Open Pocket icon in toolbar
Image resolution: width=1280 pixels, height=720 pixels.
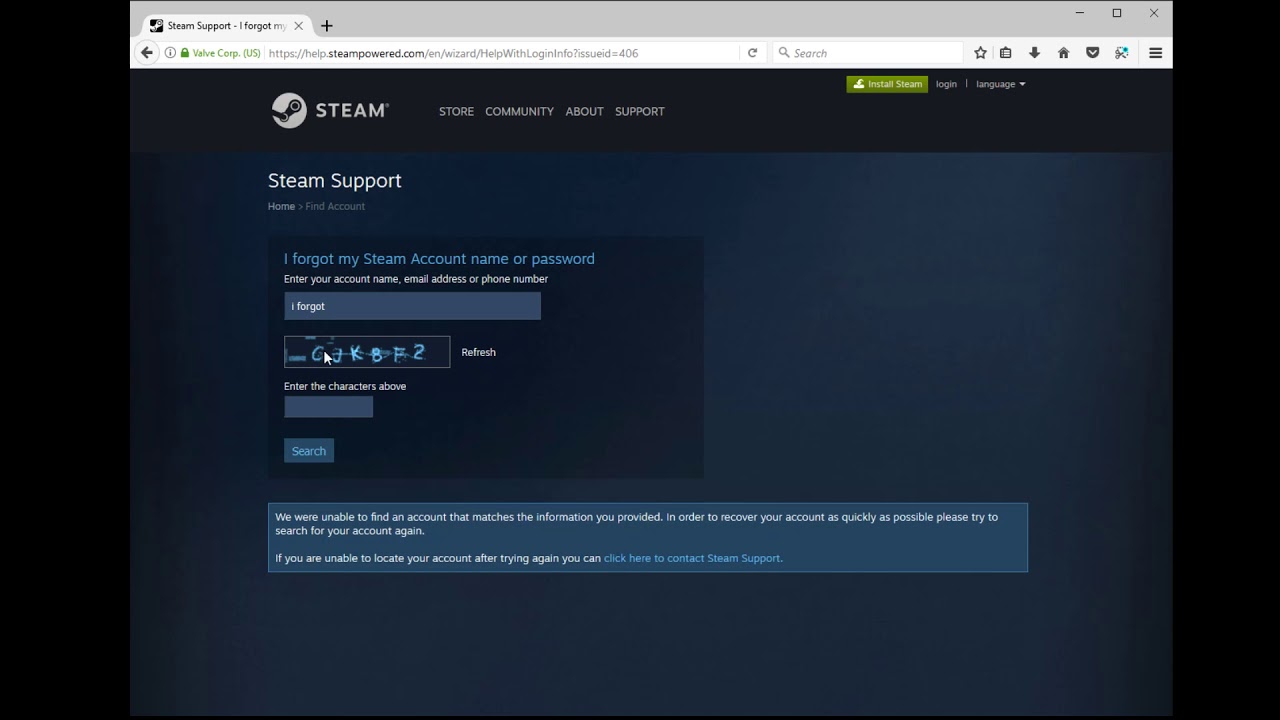(x=1092, y=53)
